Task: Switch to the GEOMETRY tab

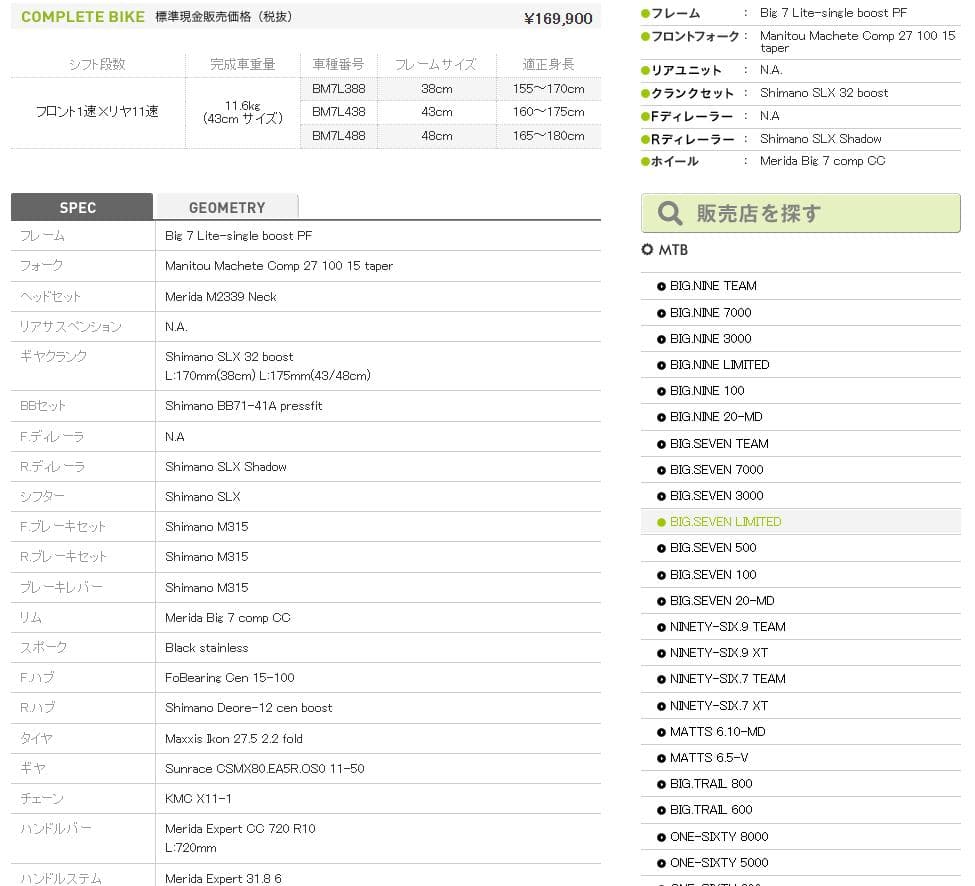Action: pos(227,207)
